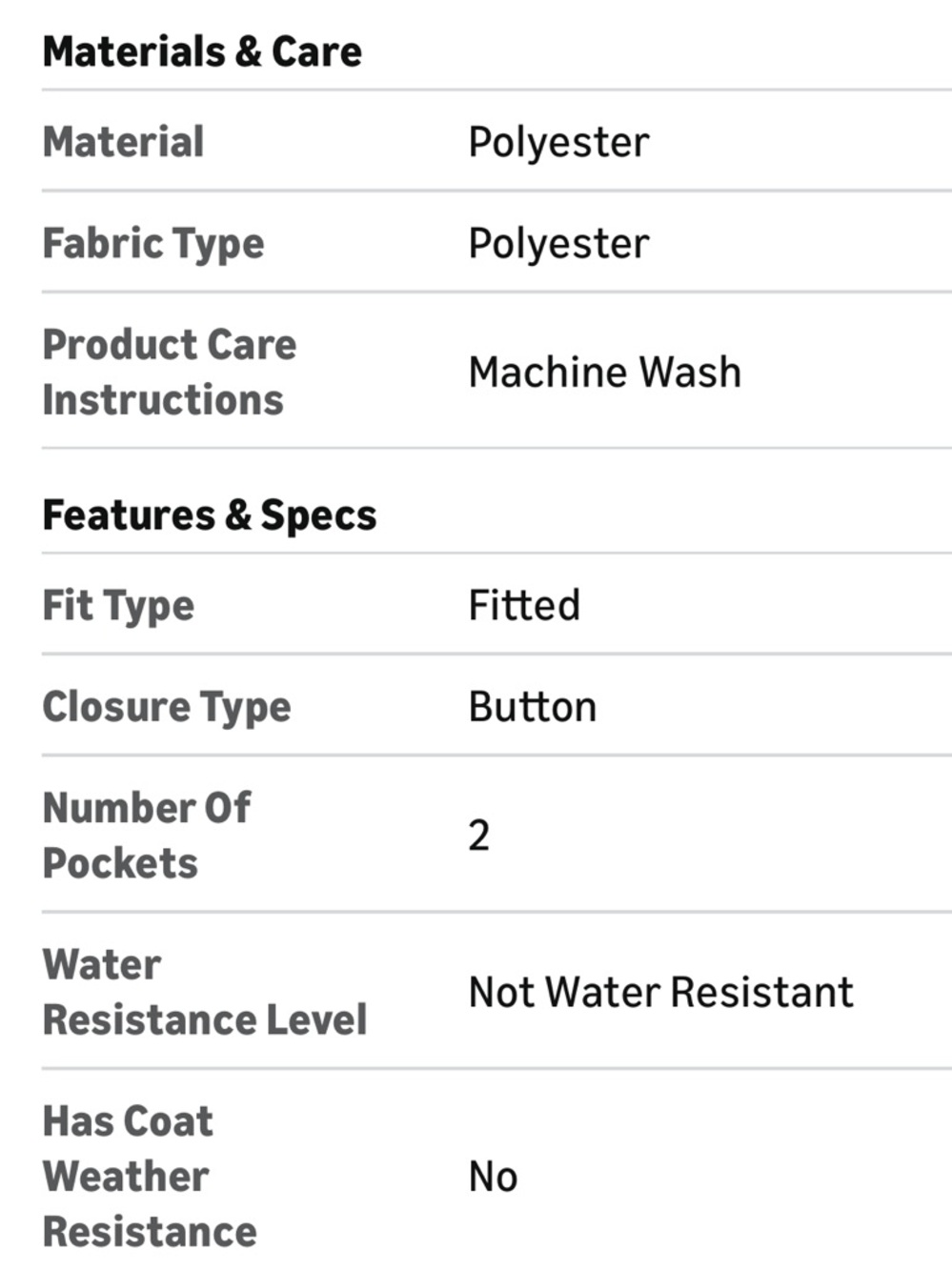Click the Has Coat Weather Resistance label
The height and width of the screenshot is (1270, 952).
pos(150,1177)
